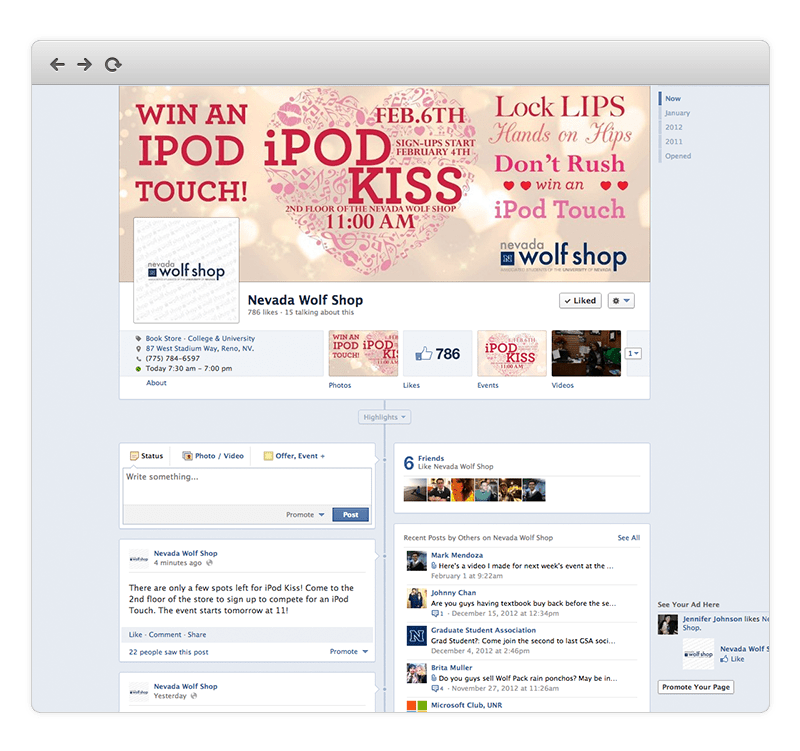Open Nevada Wolf Shop name on Yesterday post
Viewport: 800px width, 751px height.
click(186, 686)
